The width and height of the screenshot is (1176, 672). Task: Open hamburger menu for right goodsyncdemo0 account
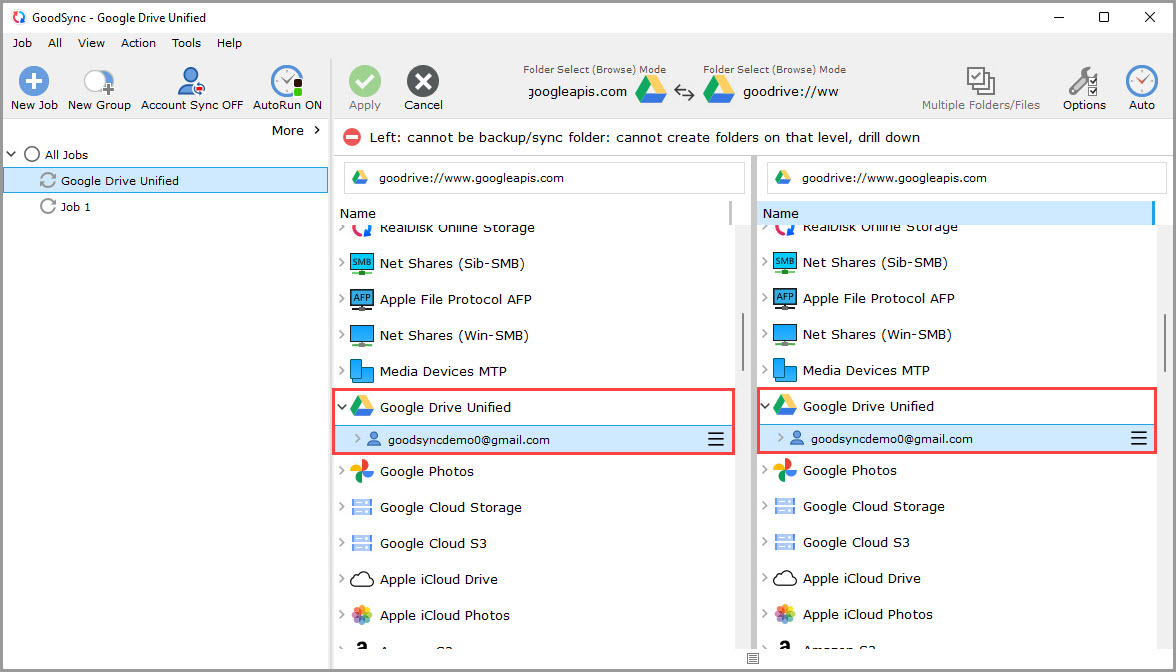coord(1138,439)
